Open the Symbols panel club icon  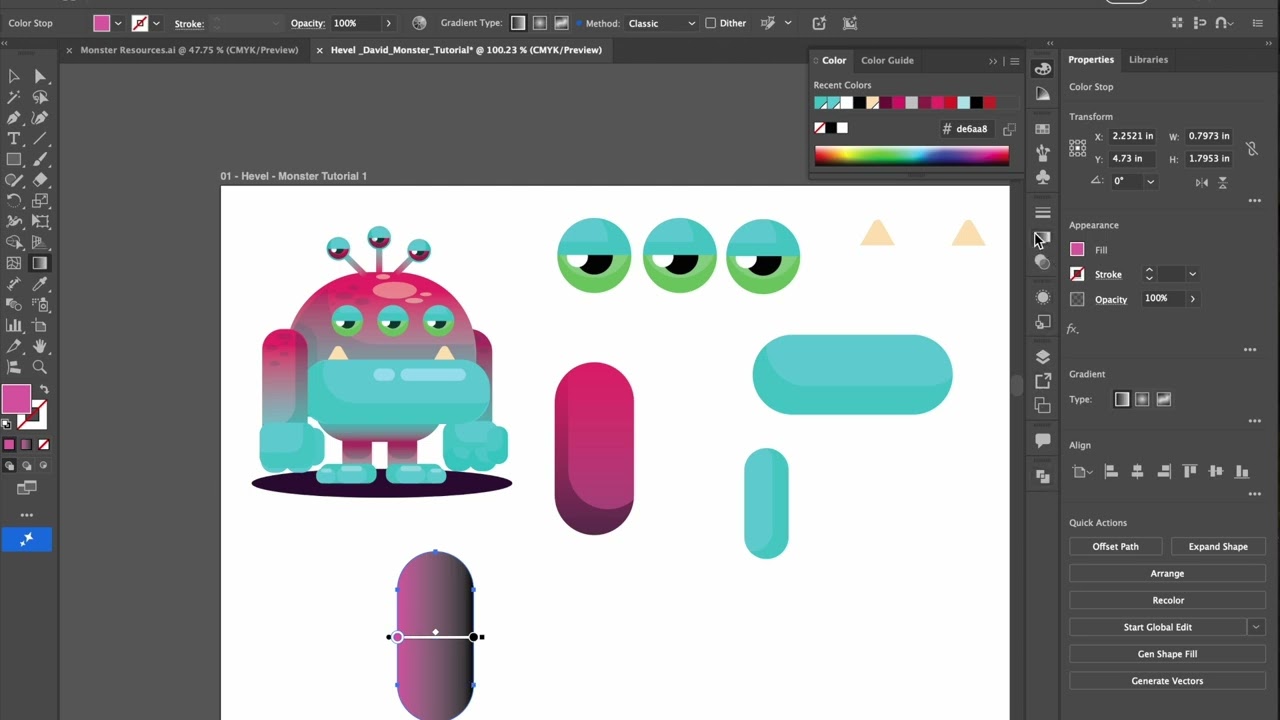(x=1043, y=177)
